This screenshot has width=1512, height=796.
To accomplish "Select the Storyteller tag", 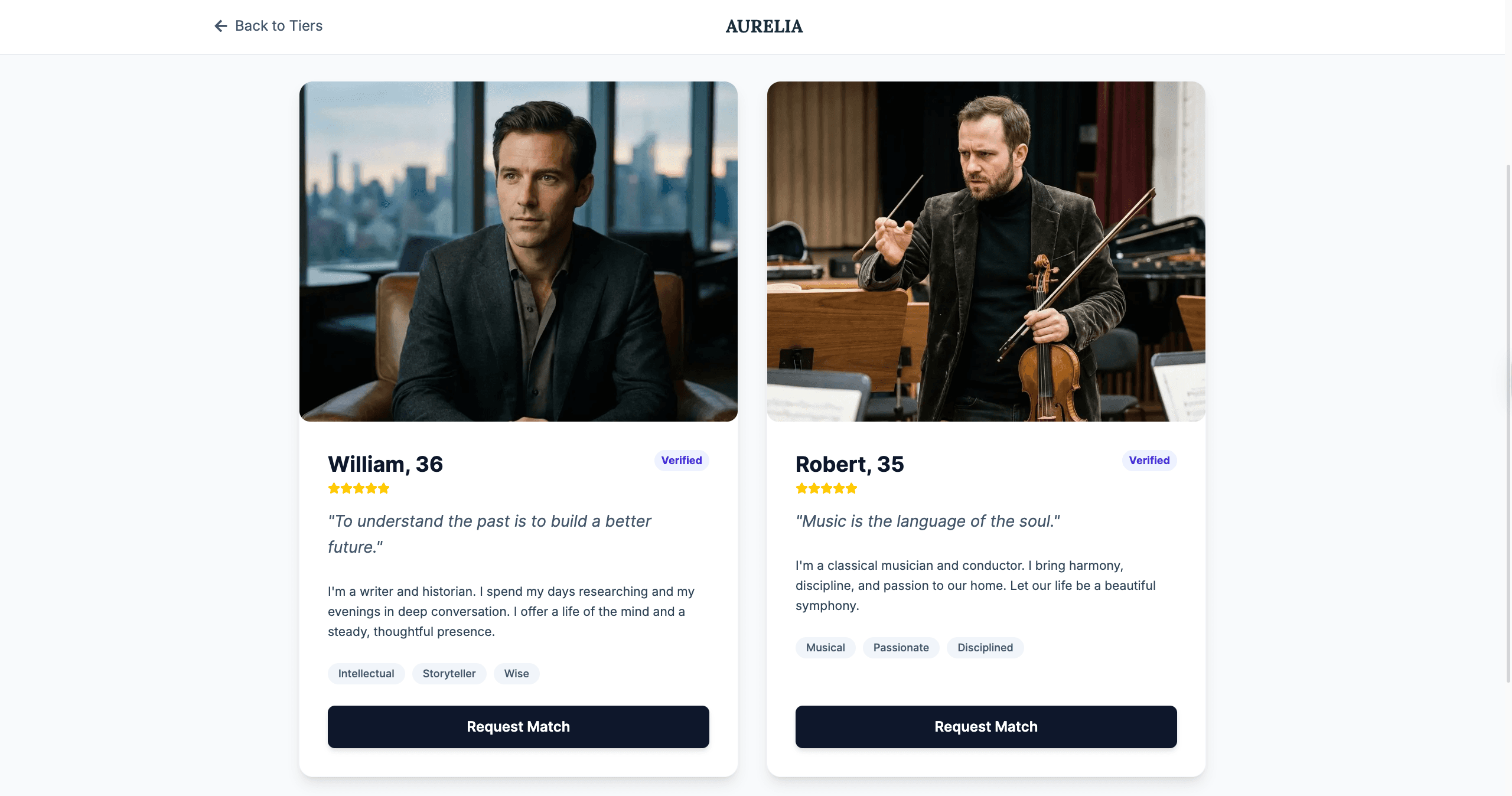I will point(449,674).
